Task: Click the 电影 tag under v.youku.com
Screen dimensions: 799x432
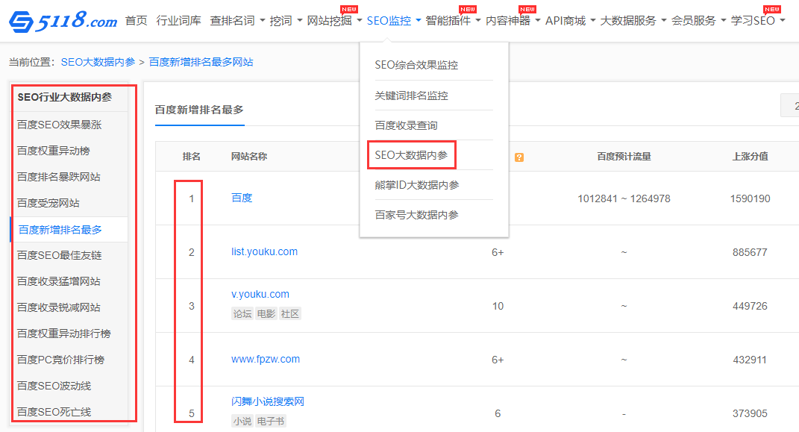Action: point(266,314)
